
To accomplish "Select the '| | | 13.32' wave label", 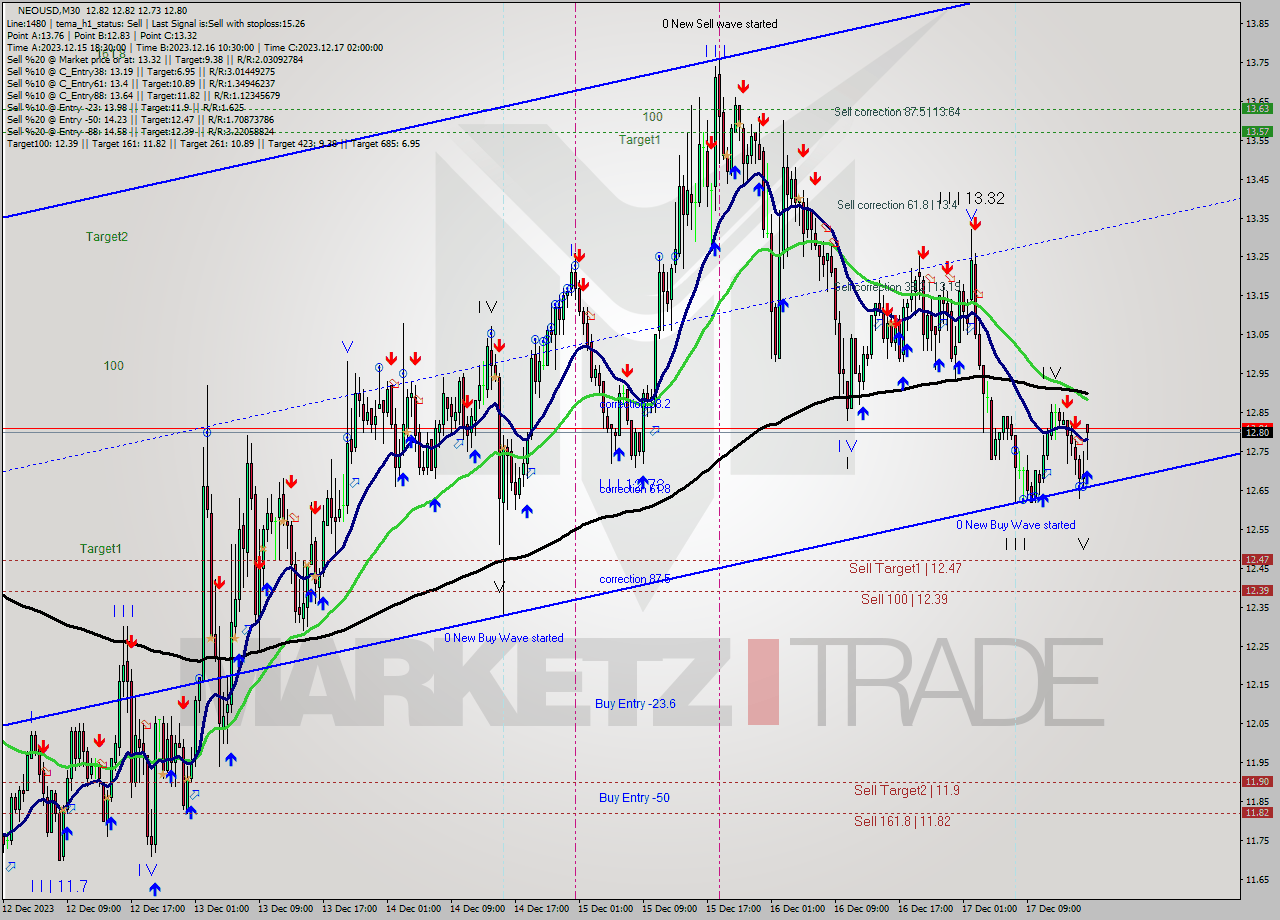I will click(972, 199).
